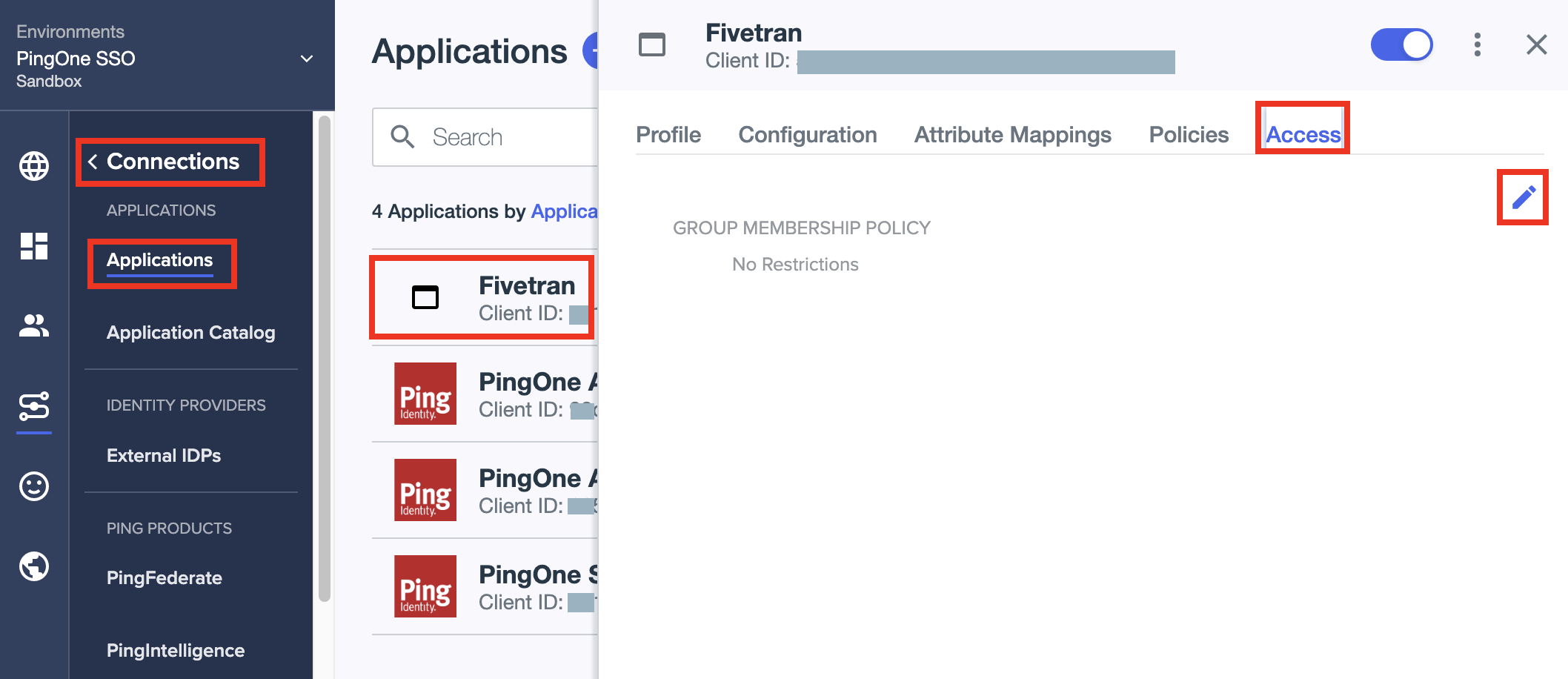The image size is (1568, 679).
Task: Select the Access tab
Action: [1303, 134]
